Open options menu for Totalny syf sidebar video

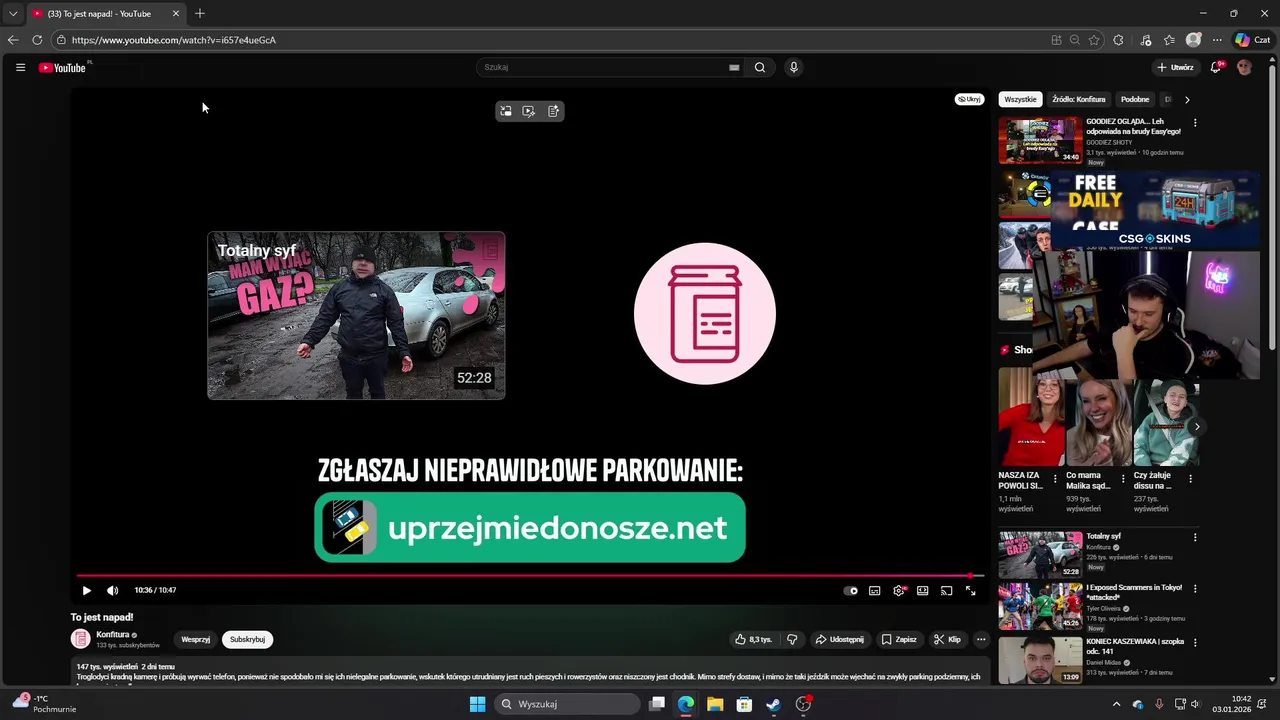[1194, 537]
